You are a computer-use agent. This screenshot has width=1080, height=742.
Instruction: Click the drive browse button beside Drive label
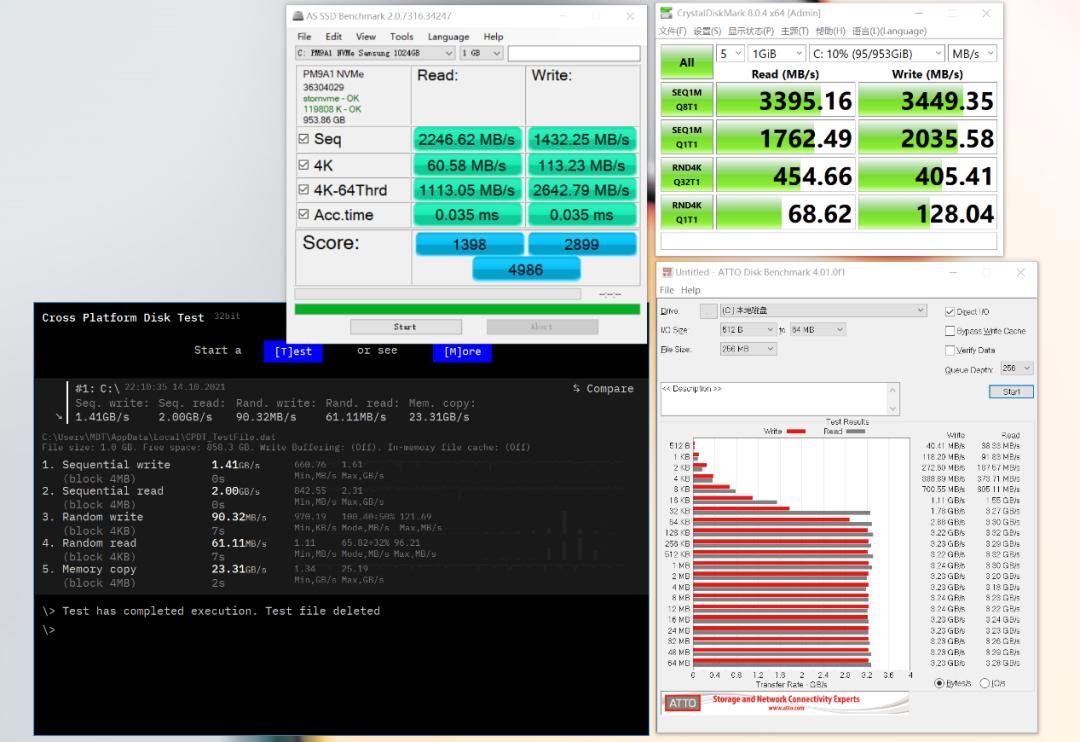pyautogui.click(x=708, y=311)
